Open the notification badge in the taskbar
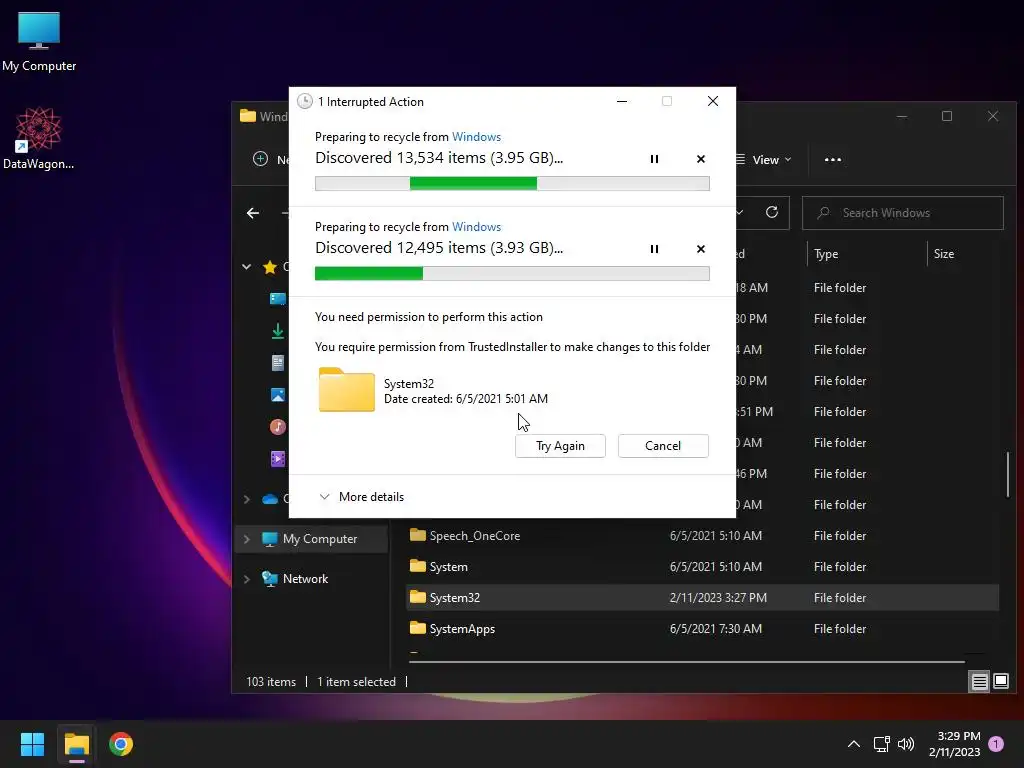 coord(996,744)
